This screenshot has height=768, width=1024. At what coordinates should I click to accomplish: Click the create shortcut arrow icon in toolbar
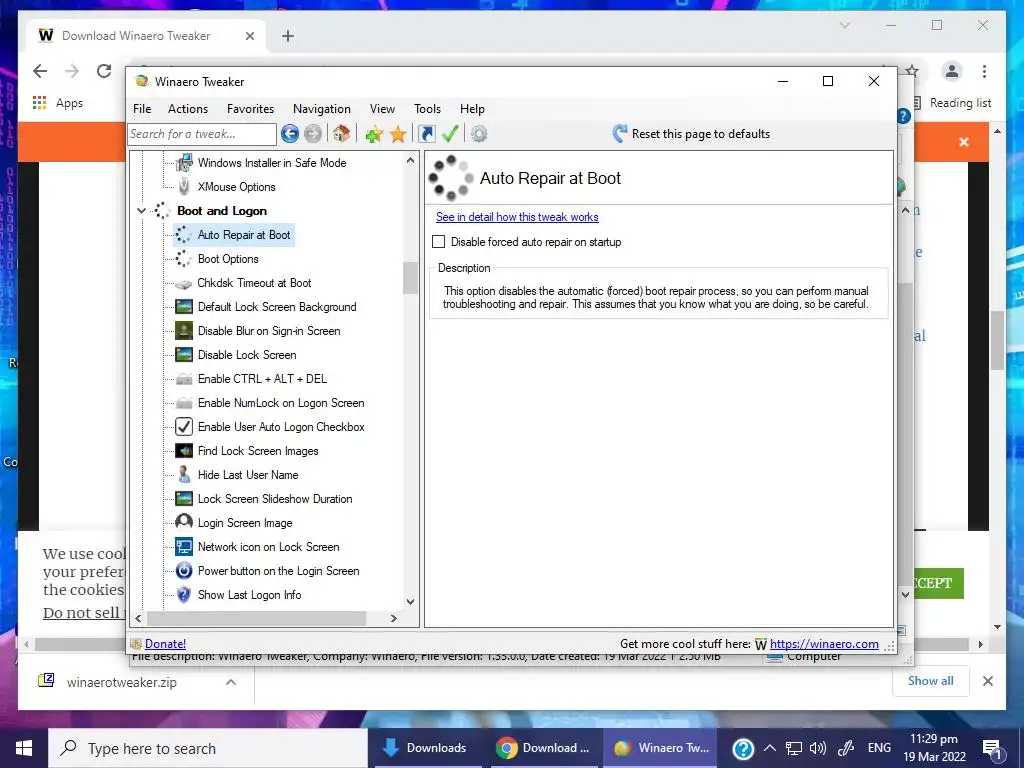click(426, 134)
